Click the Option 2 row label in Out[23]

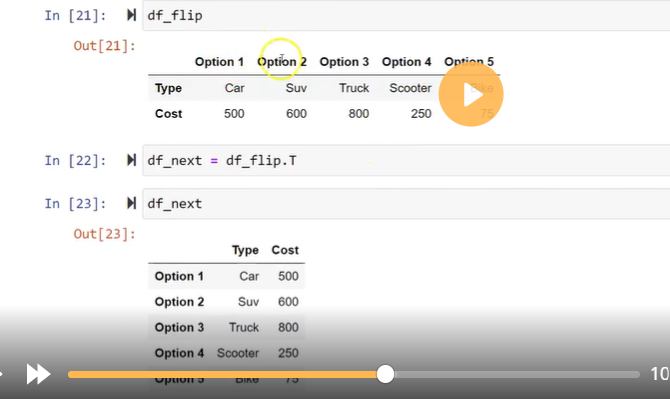point(179,302)
